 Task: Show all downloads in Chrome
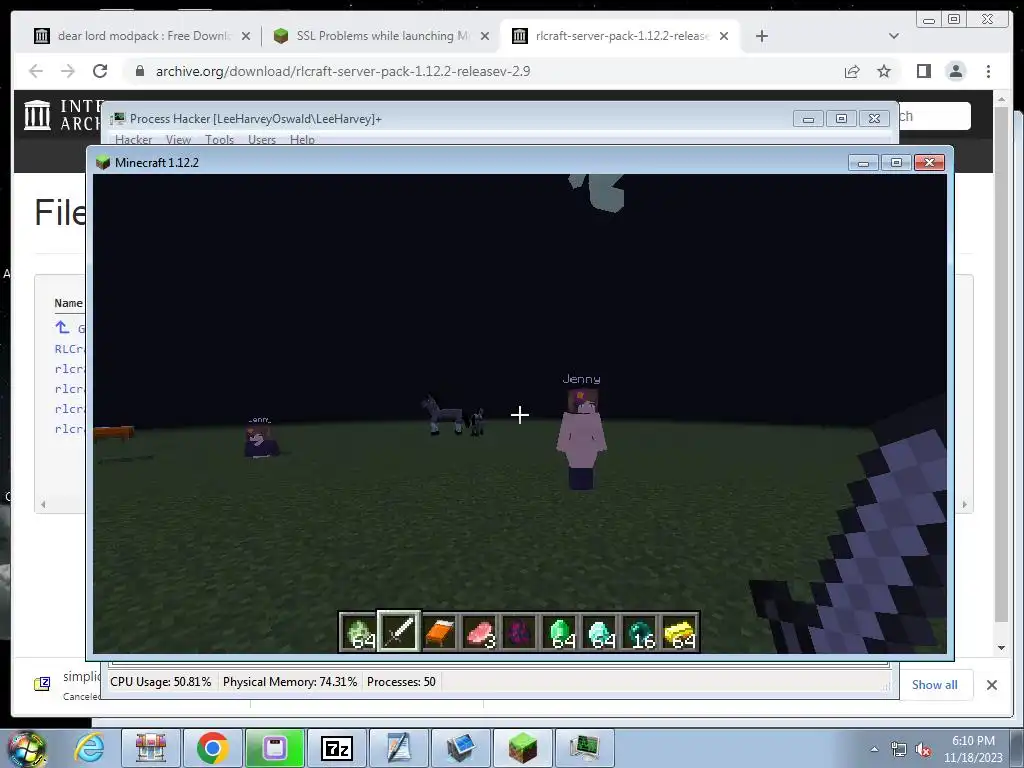pyautogui.click(x=935, y=684)
